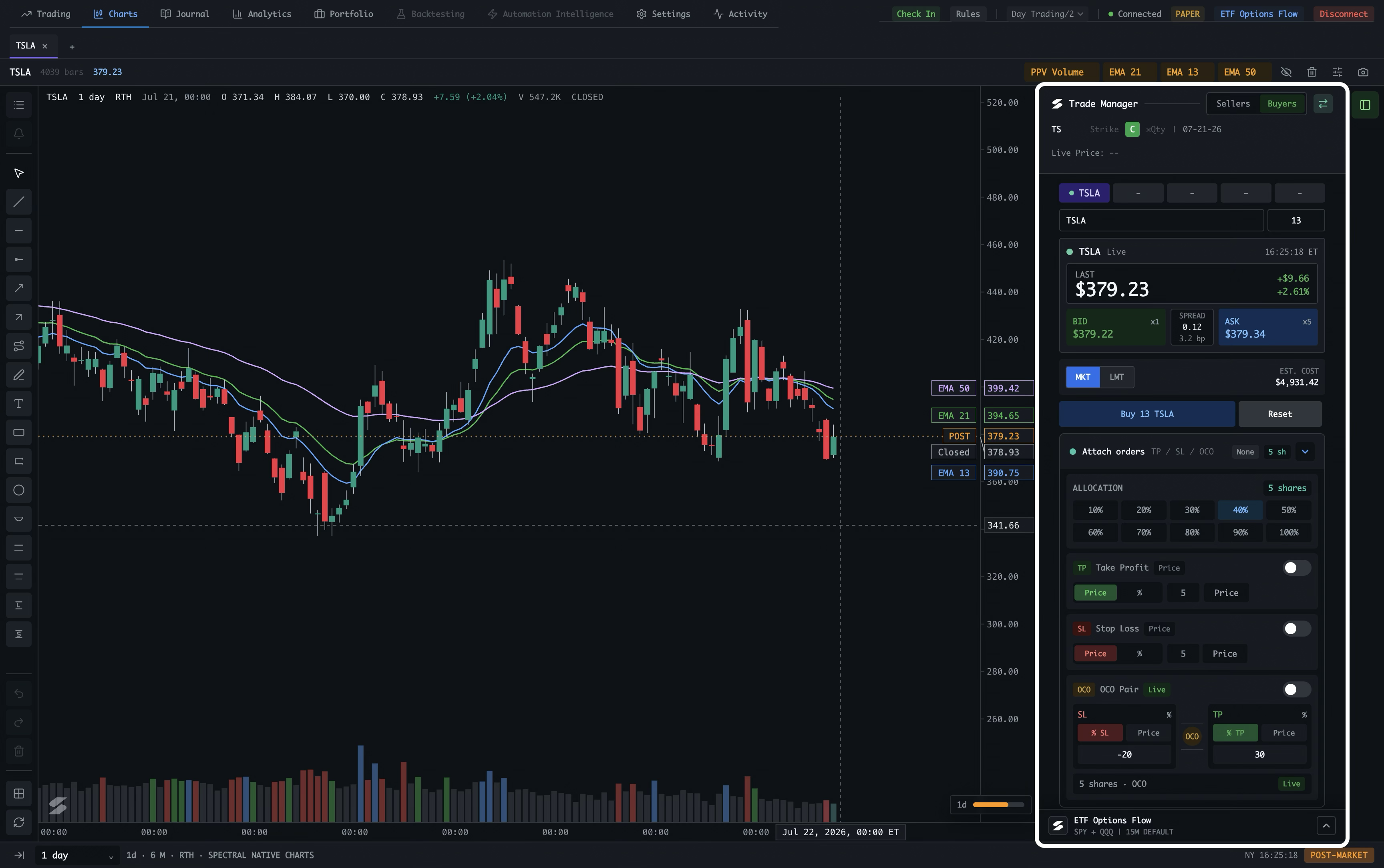Image resolution: width=1384 pixels, height=868 pixels.
Task: Delete indicators using top trash icon
Action: (x=1312, y=72)
